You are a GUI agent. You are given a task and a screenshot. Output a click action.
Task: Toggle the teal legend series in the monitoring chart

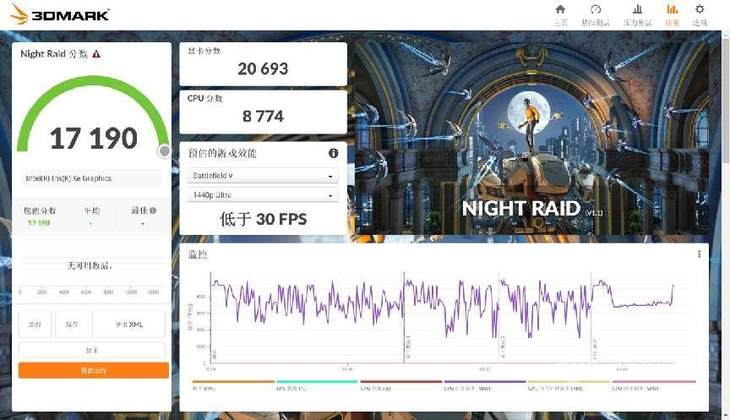pyautogui.click(x=317, y=385)
